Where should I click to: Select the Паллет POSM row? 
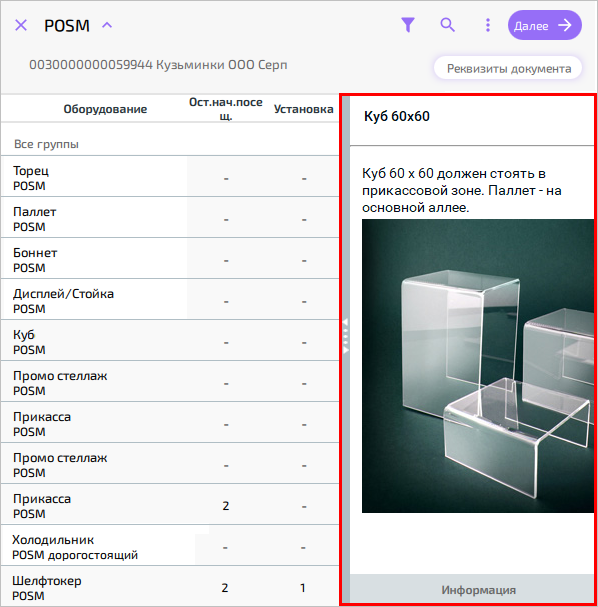[170, 219]
